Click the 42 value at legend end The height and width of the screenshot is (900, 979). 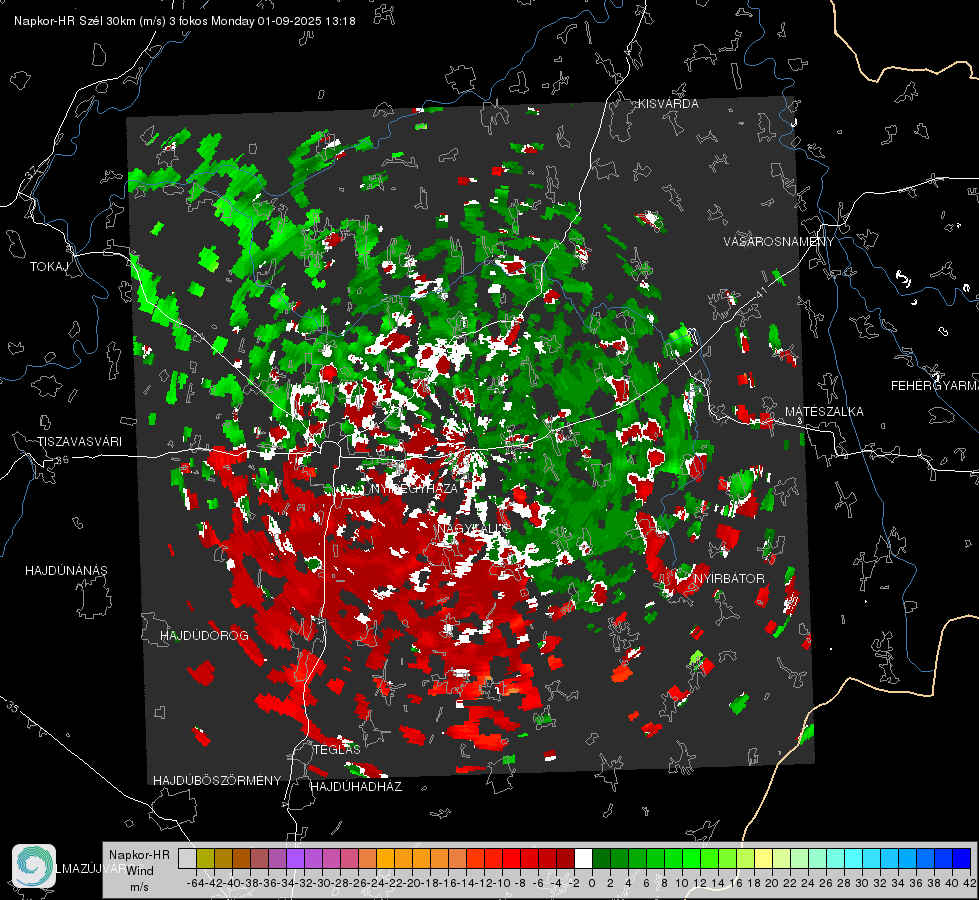(970, 883)
